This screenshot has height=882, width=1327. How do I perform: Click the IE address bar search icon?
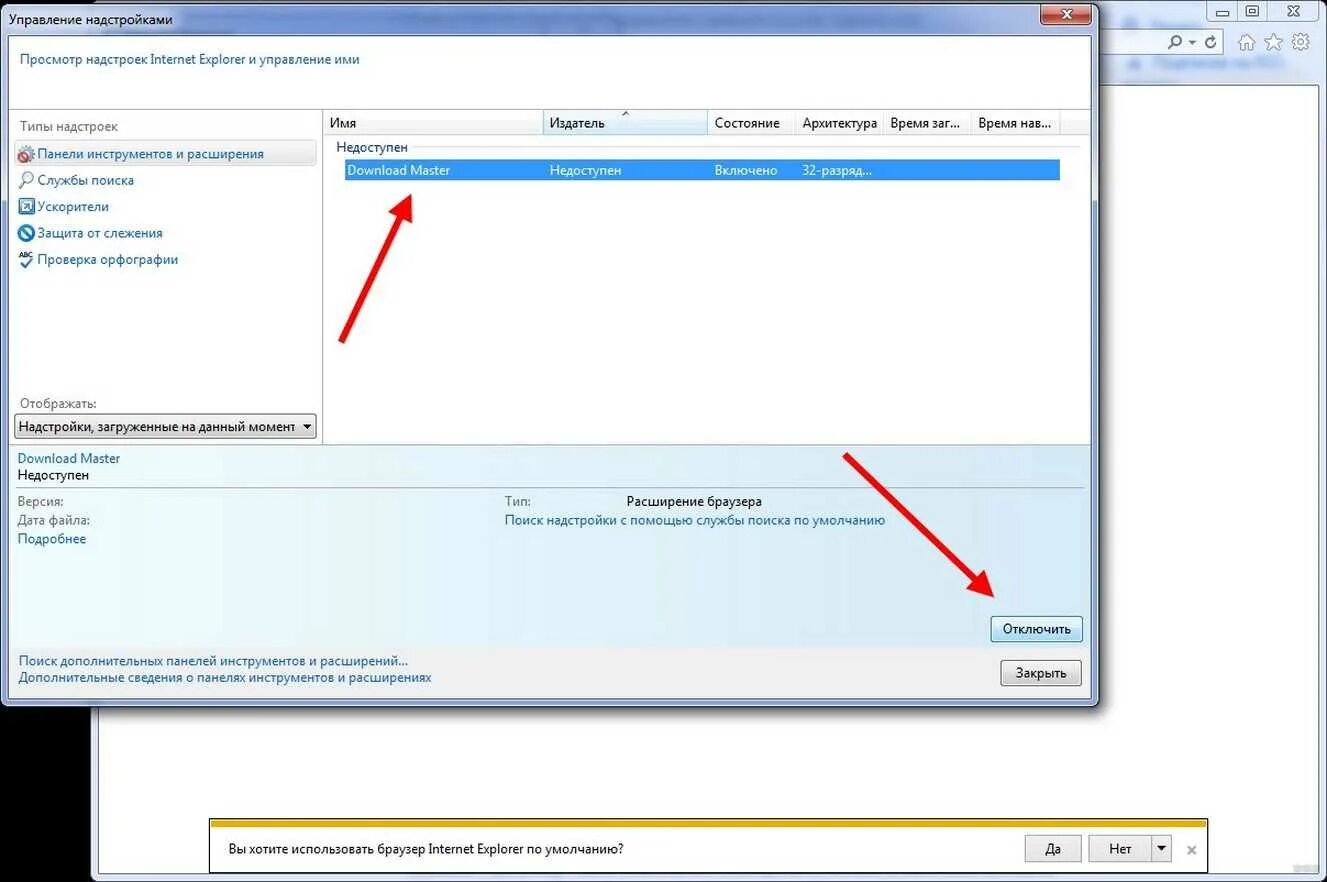click(1176, 42)
